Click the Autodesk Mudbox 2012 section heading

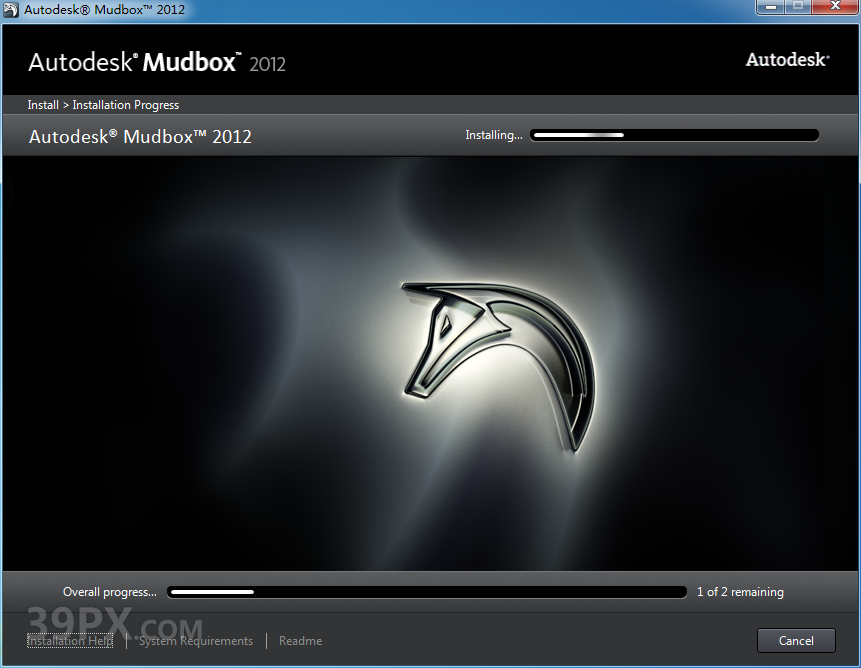pos(139,136)
